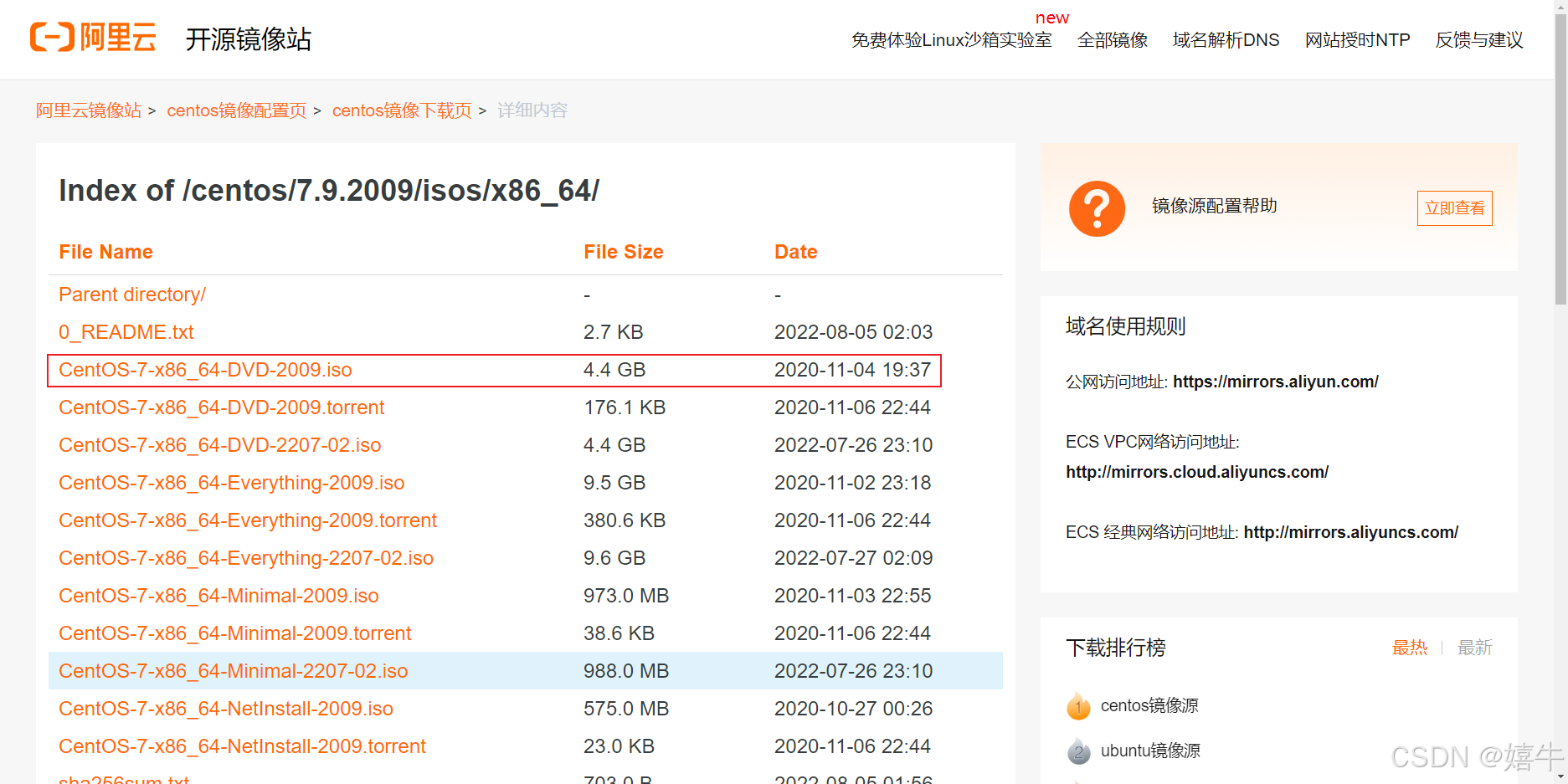This screenshot has width=1568, height=784.
Task: Click the 973.0 MB size cell
Action: pos(625,596)
